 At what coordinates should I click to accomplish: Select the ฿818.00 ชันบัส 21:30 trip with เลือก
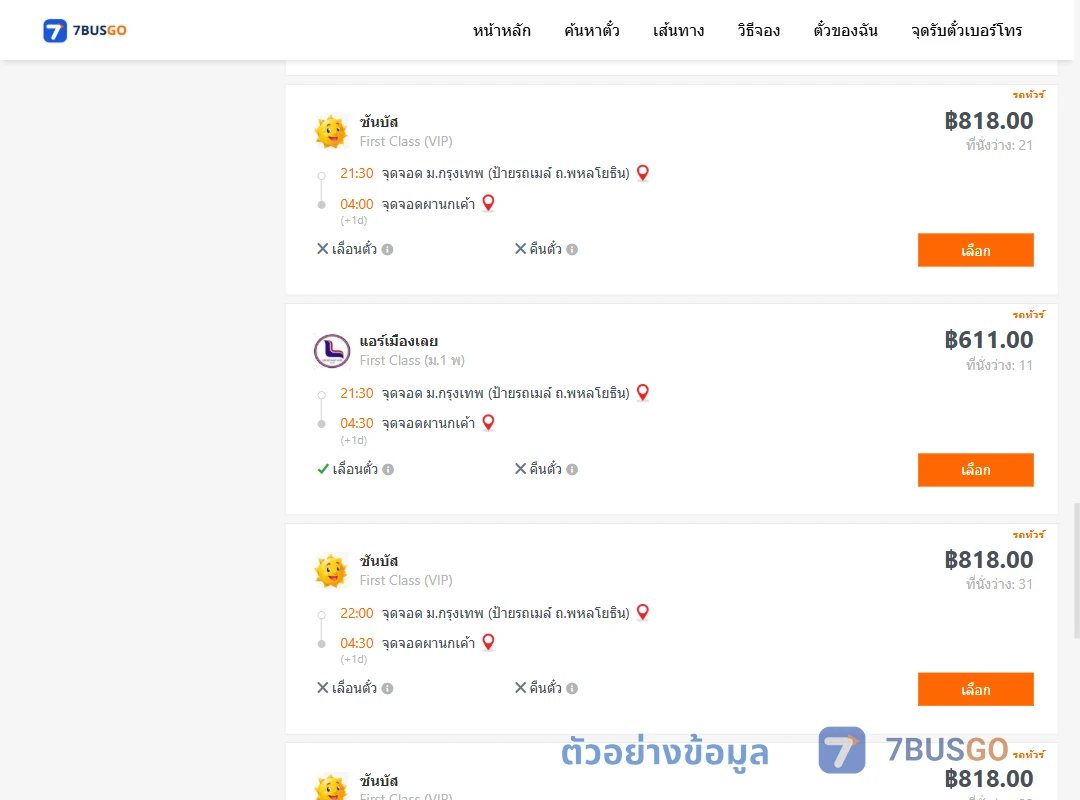[975, 250]
